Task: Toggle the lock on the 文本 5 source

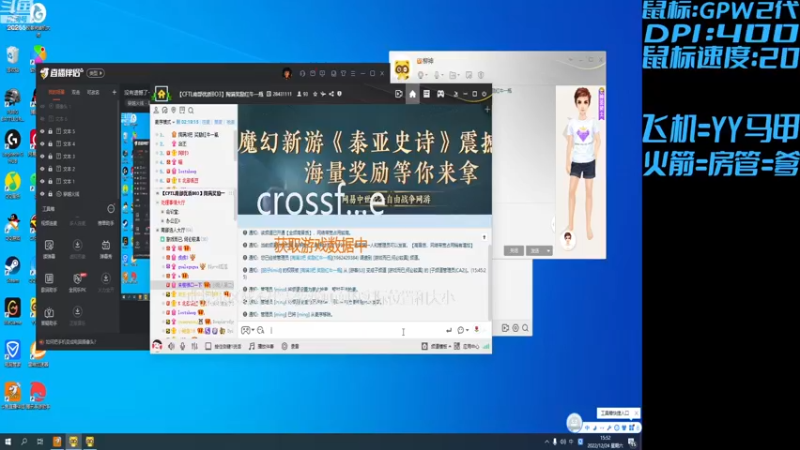Action: point(50,131)
